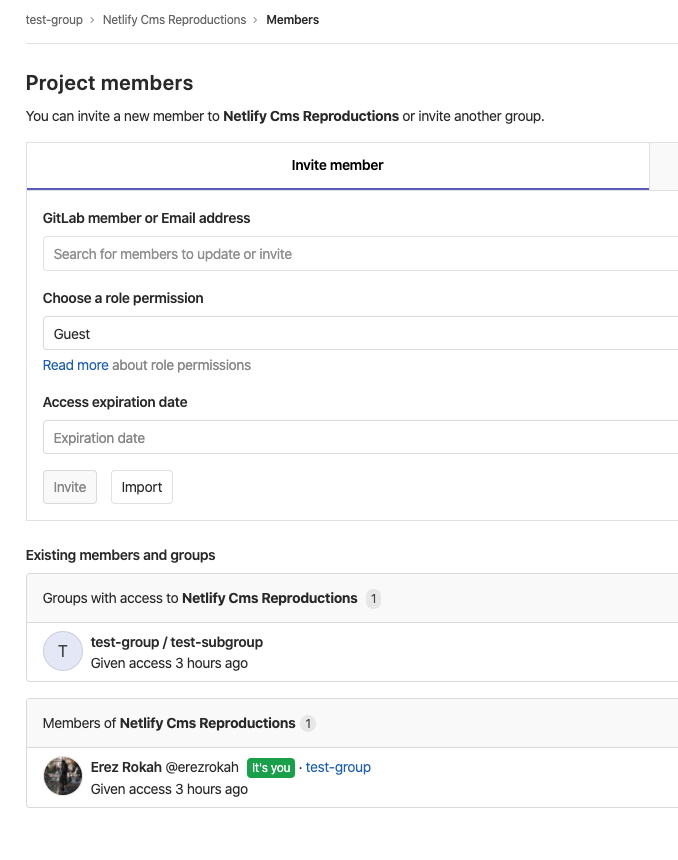The height and width of the screenshot is (860, 678).
Task: Switch to the Invite member tab
Action: coord(337,166)
